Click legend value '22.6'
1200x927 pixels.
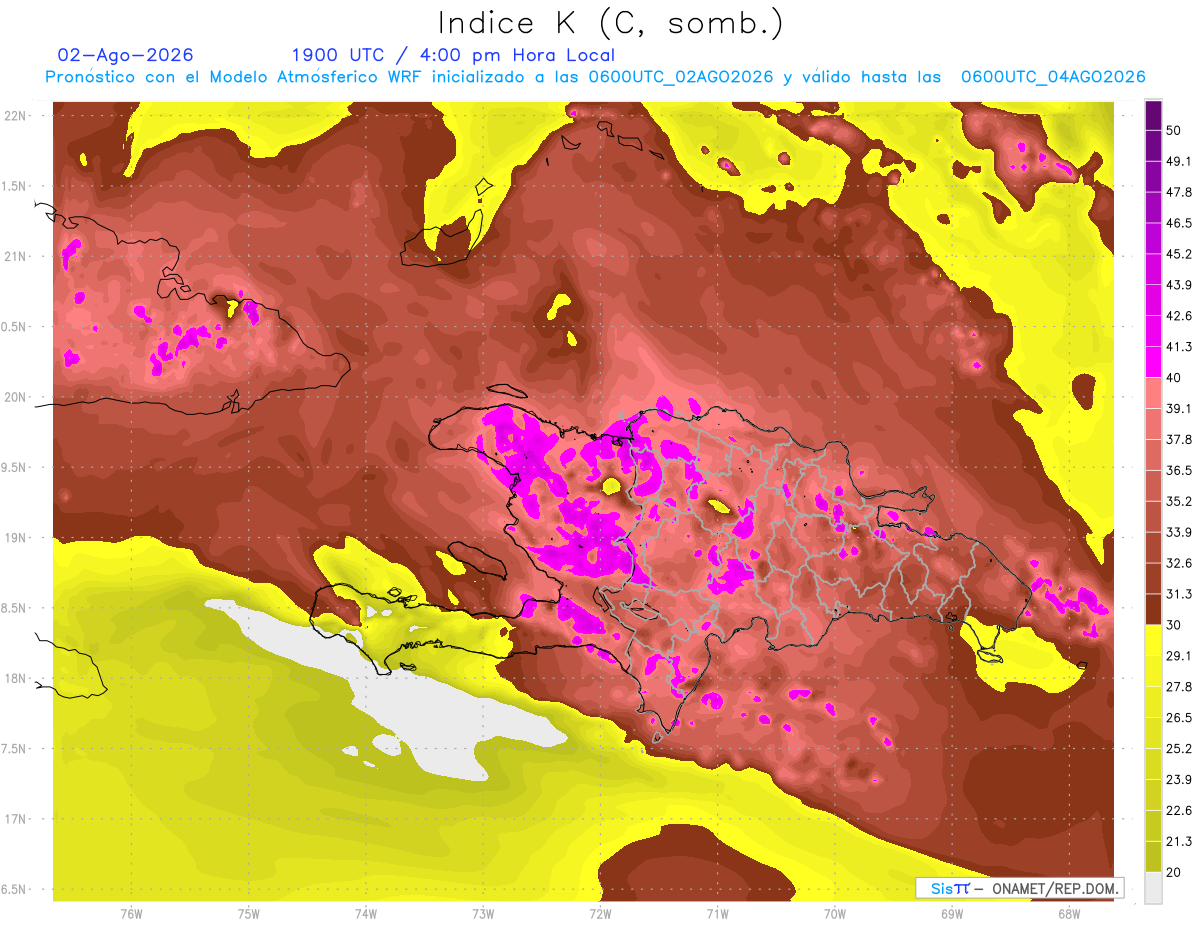pyautogui.click(x=1178, y=810)
